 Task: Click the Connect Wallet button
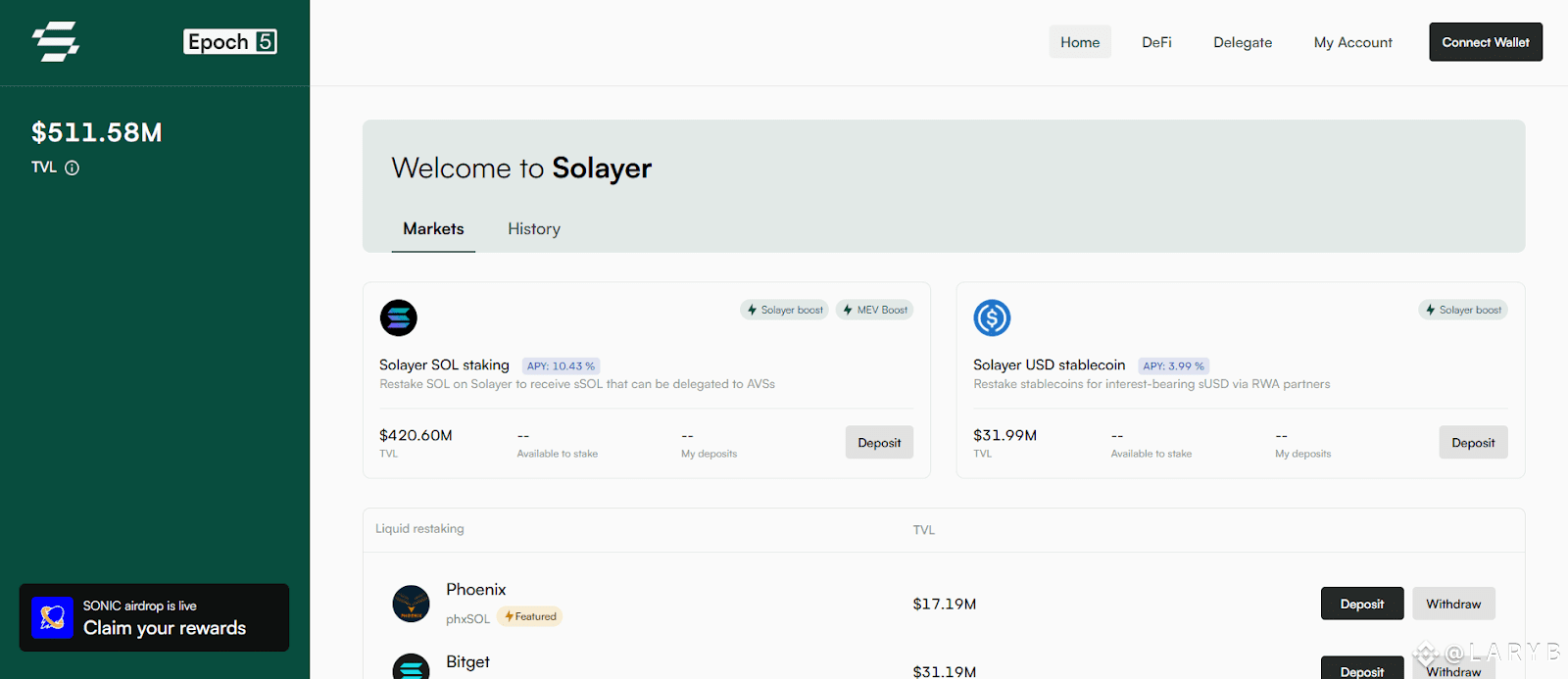1486,42
